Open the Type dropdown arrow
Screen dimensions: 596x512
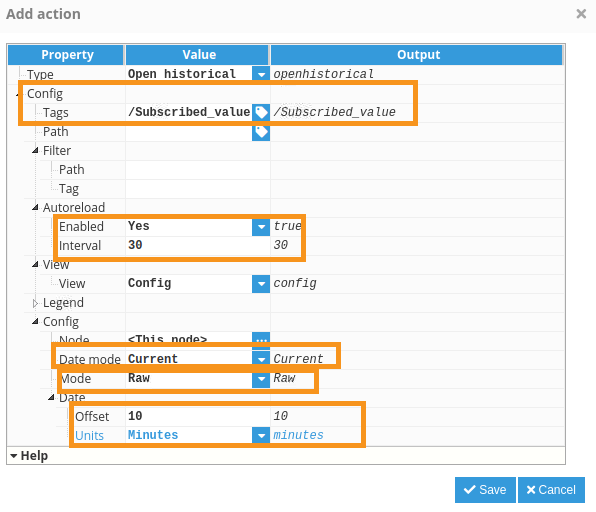[x=261, y=74]
